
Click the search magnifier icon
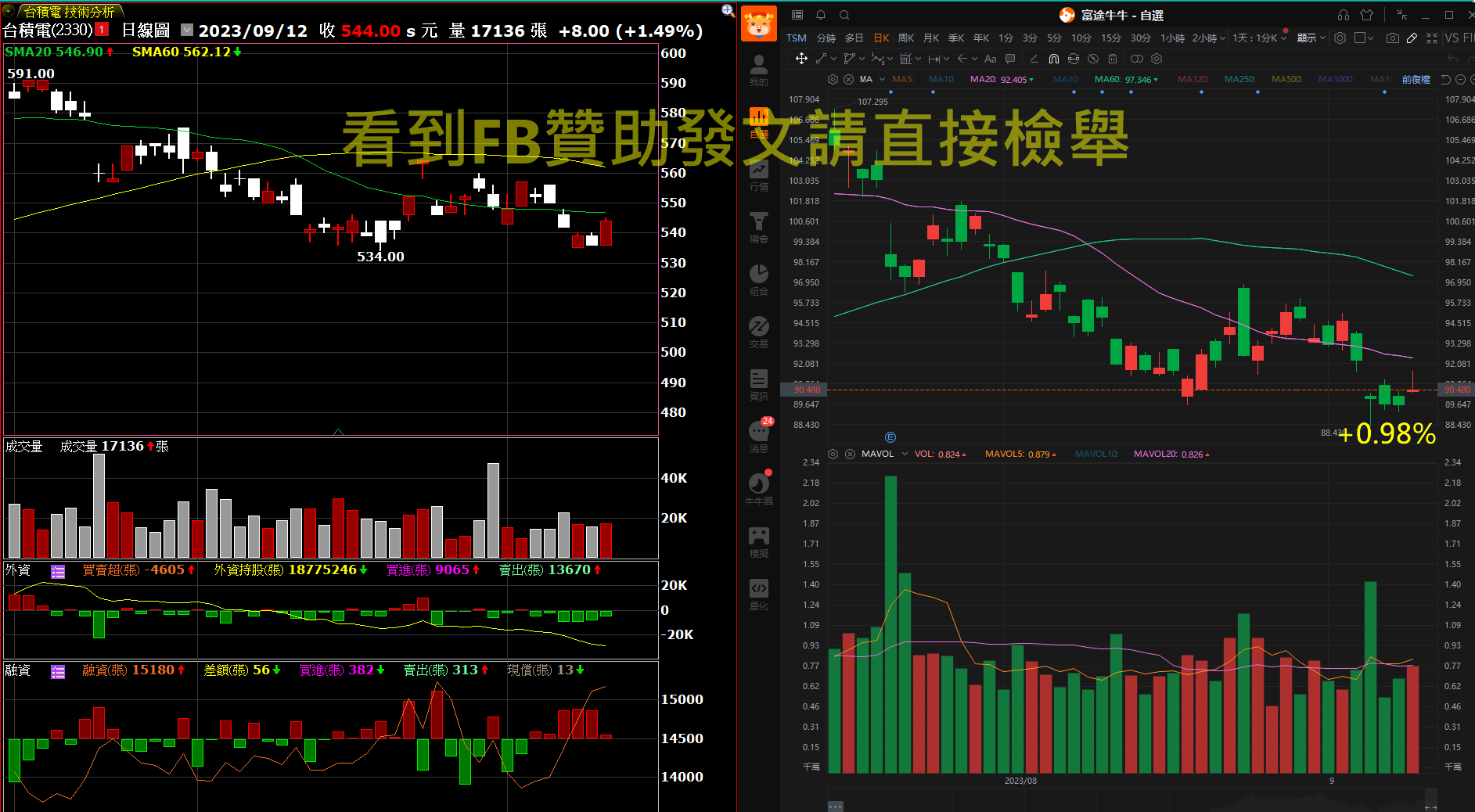[844, 15]
